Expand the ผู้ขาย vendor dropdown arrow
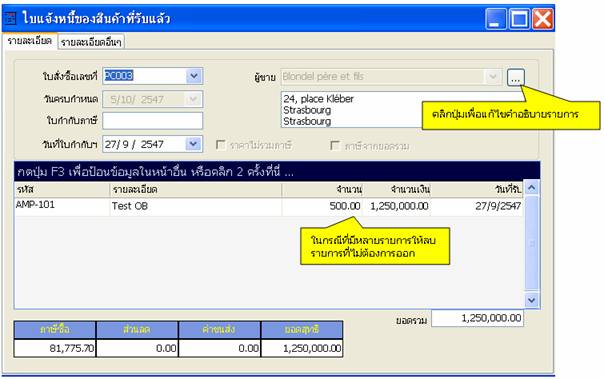 [493, 77]
